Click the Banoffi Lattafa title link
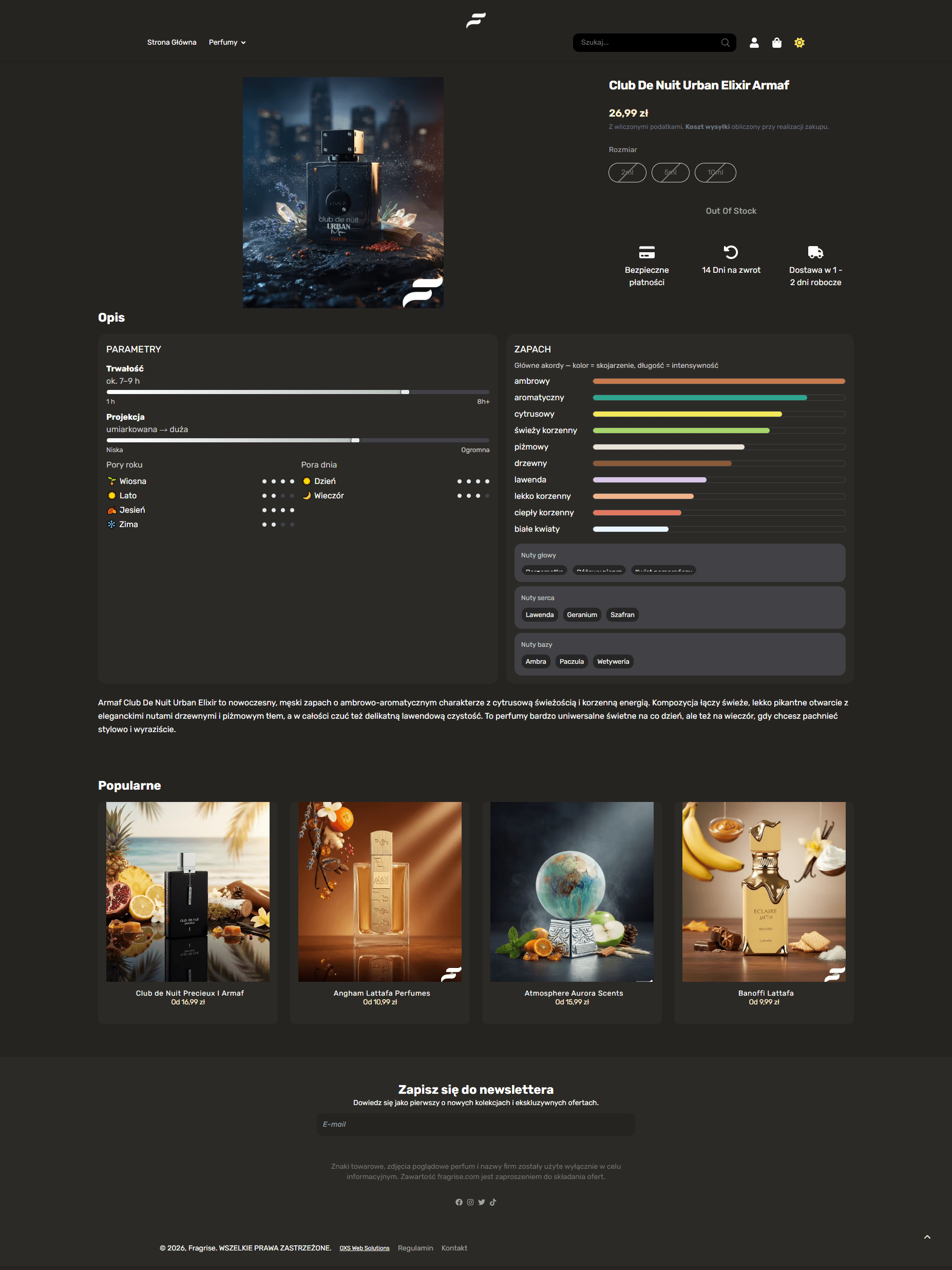This screenshot has width=952, height=1270. 766,993
